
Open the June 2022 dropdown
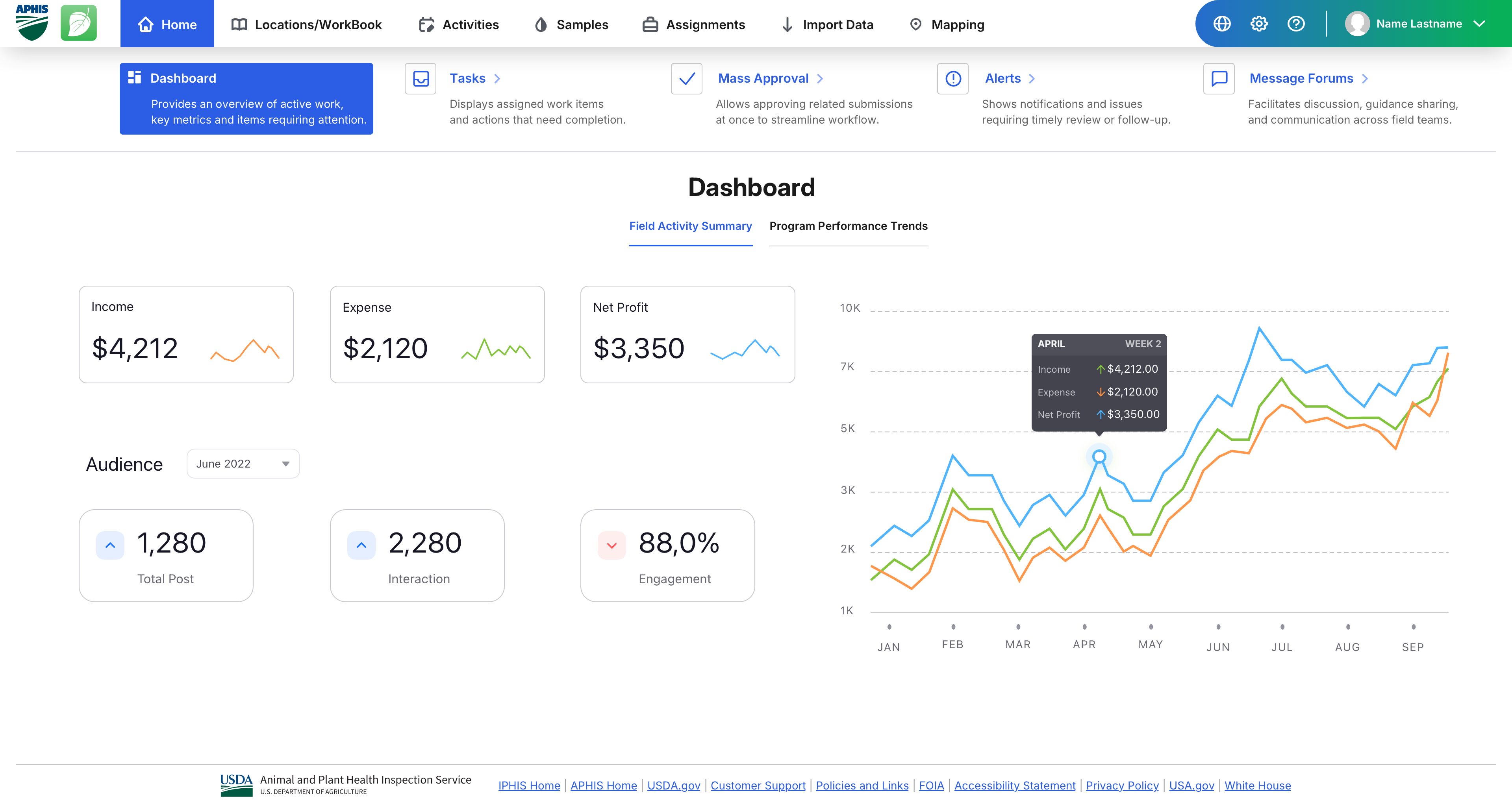click(243, 464)
